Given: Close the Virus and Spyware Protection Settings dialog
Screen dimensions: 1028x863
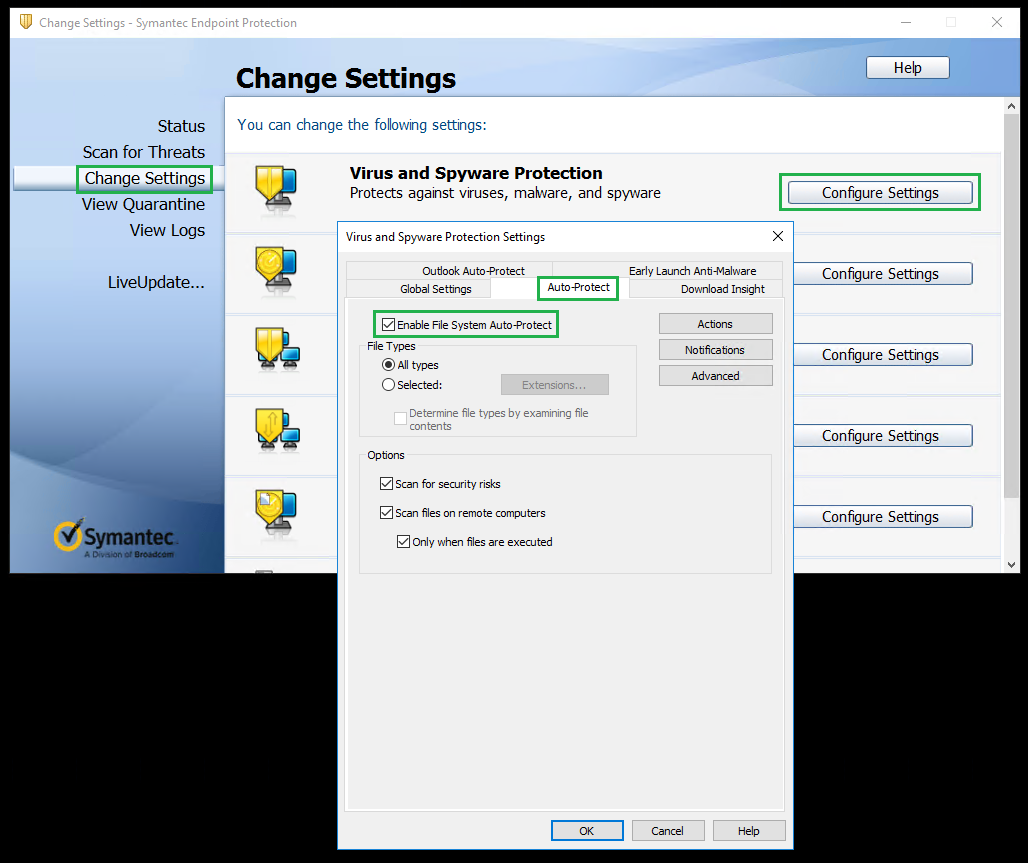Looking at the screenshot, I should [x=778, y=237].
